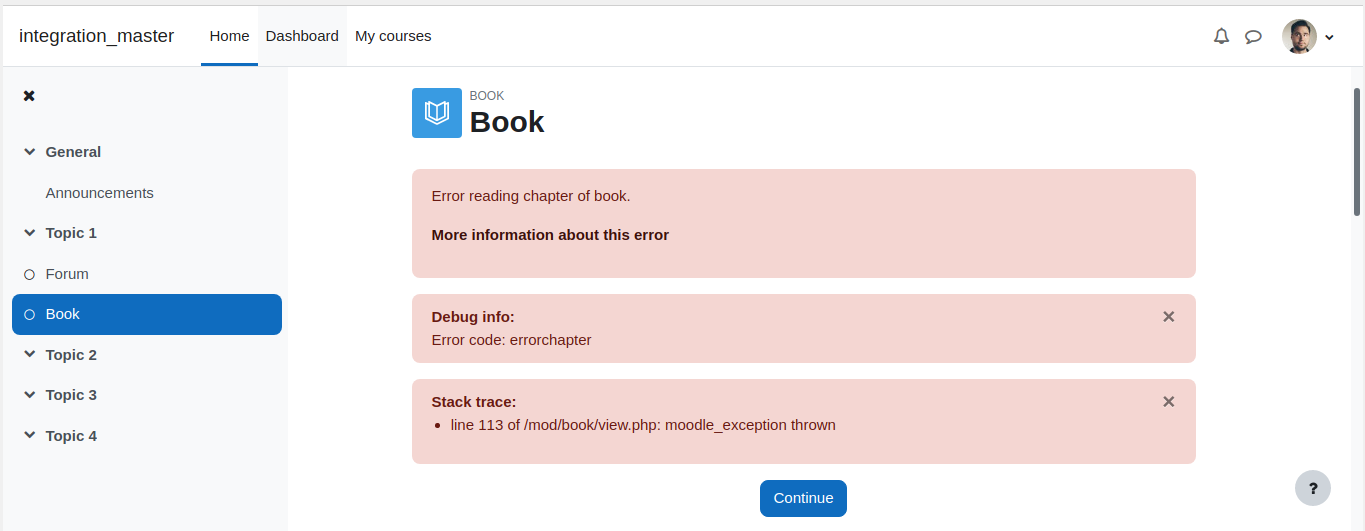Click the Forum completion circle
The height and width of the screenshot is (531, 1365).
pyautogui.click(x=29, y=274)
